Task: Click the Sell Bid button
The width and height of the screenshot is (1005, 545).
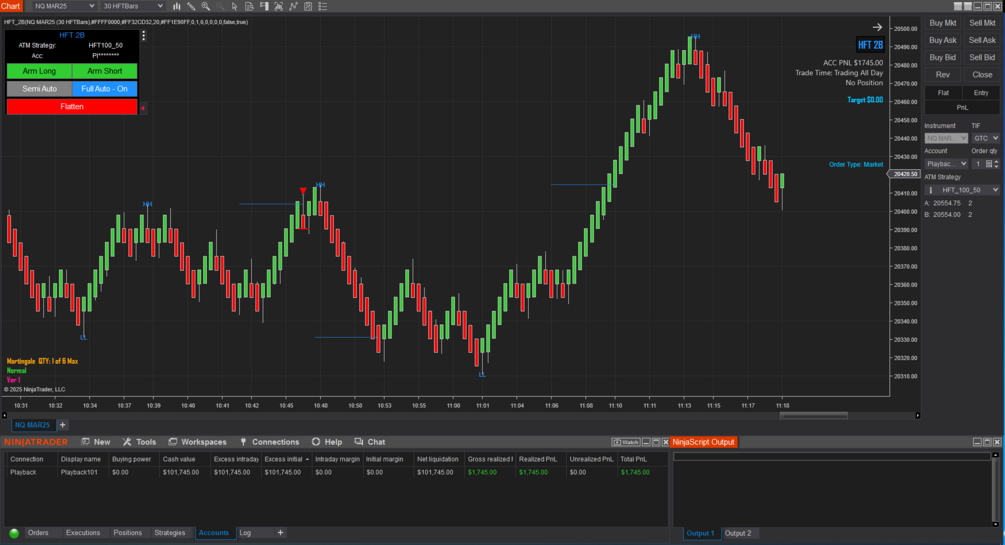Action: pos(982,58)
